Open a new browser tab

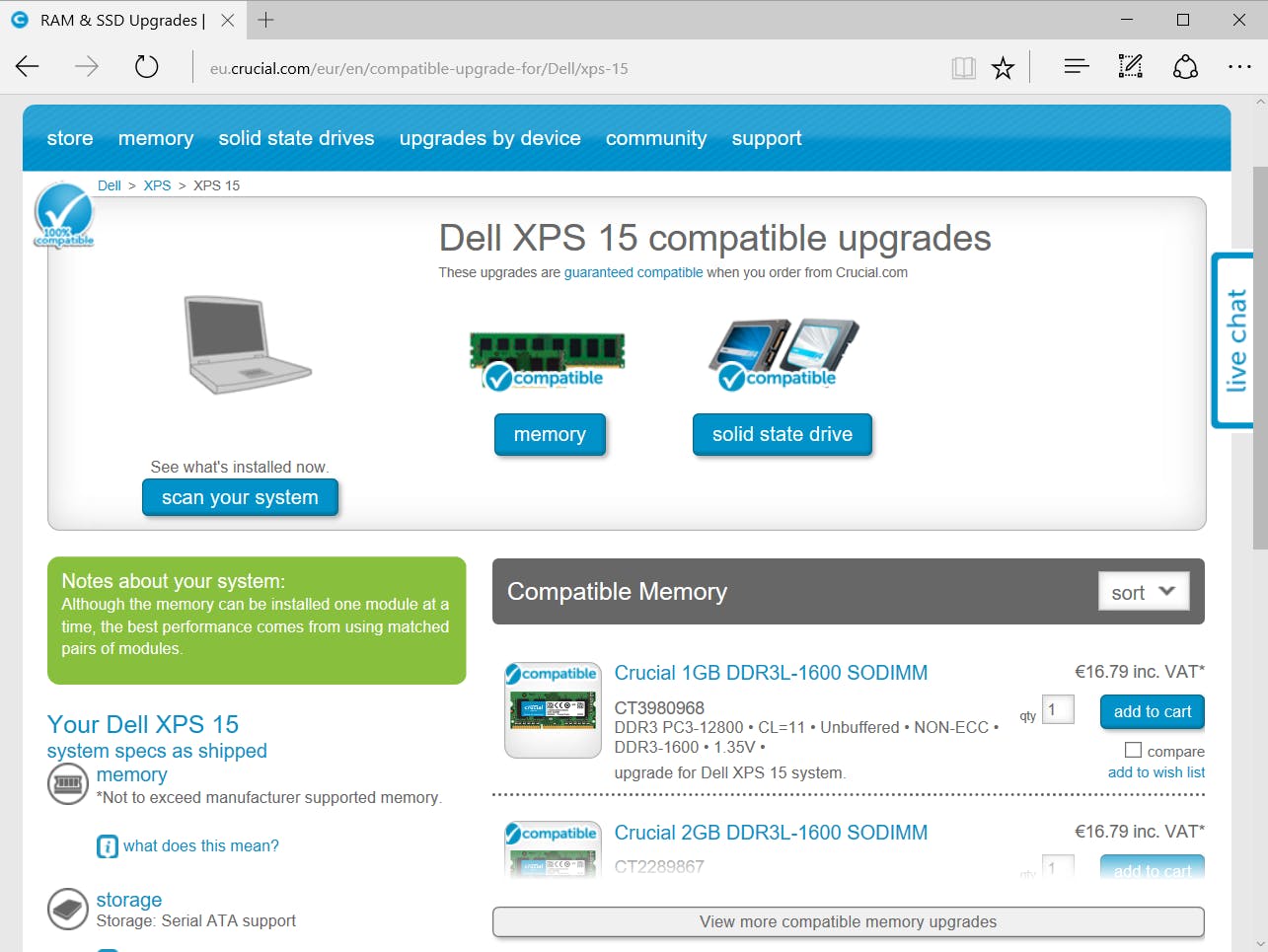pyautogui.click(x=265, y=20)
